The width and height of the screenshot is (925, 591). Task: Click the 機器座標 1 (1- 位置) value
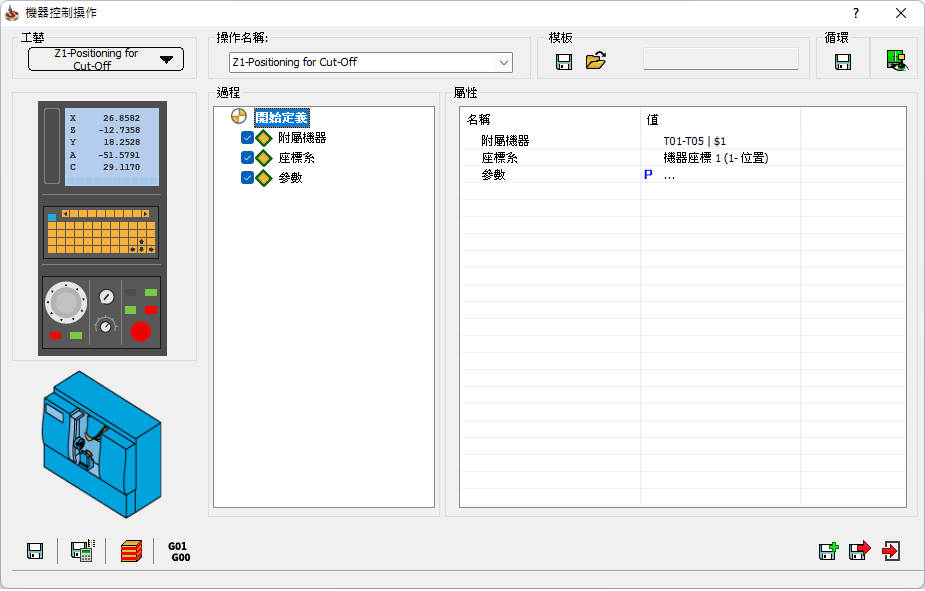[716, 157]
